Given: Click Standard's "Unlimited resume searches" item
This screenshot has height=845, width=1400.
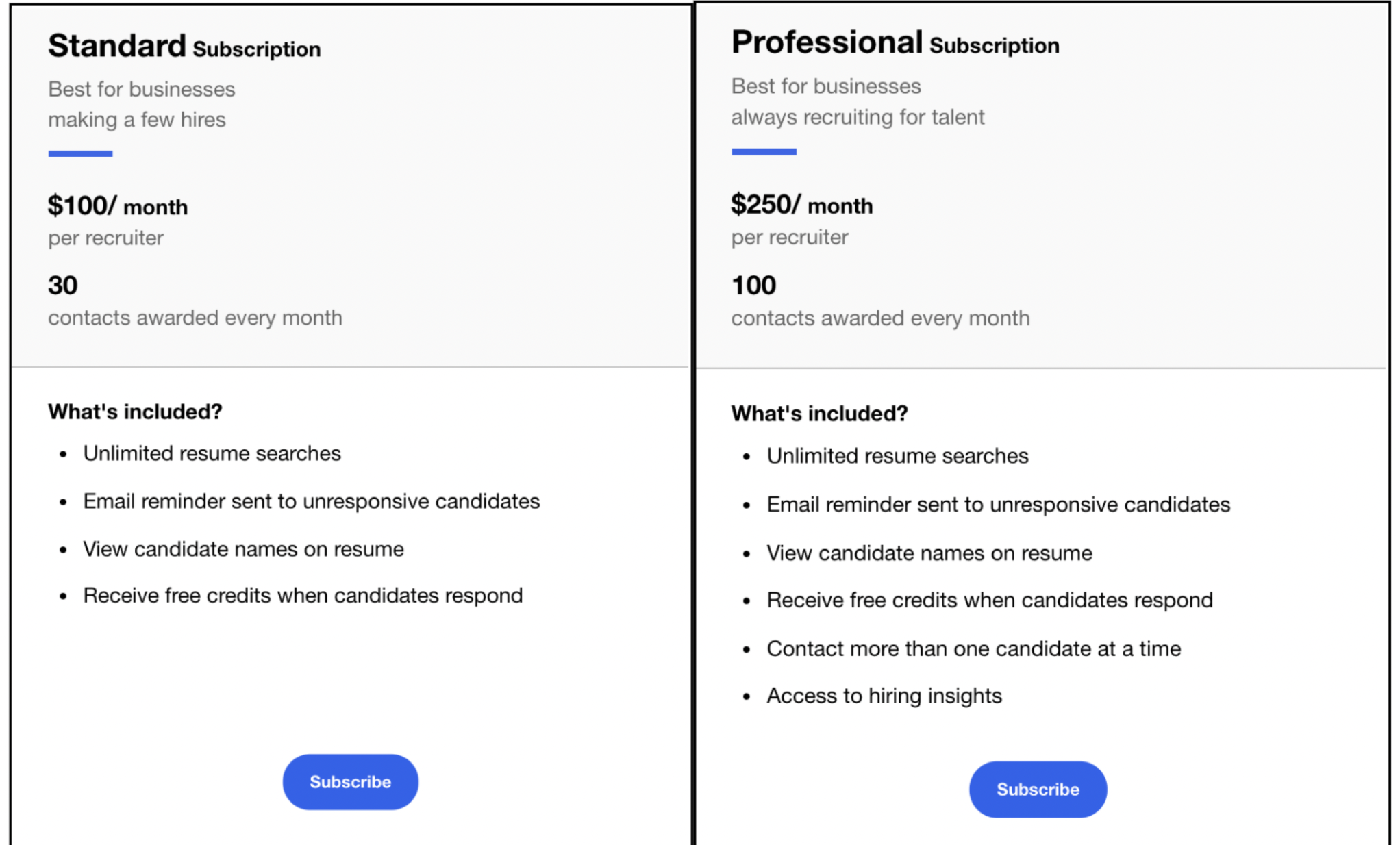Looking at the screenshot, I should tap(212, 453).
